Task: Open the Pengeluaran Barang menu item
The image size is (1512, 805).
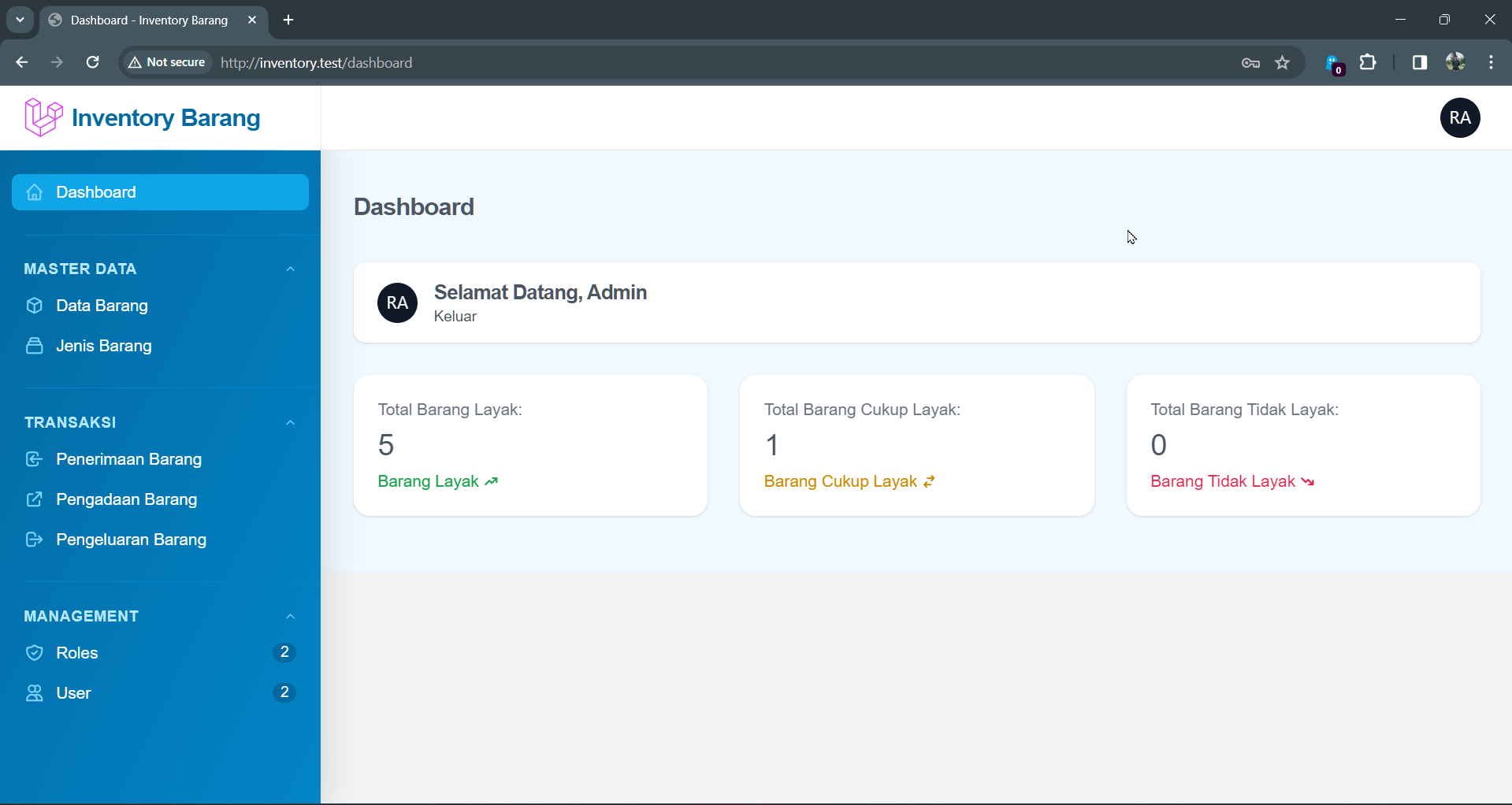Action: (160, 540)
